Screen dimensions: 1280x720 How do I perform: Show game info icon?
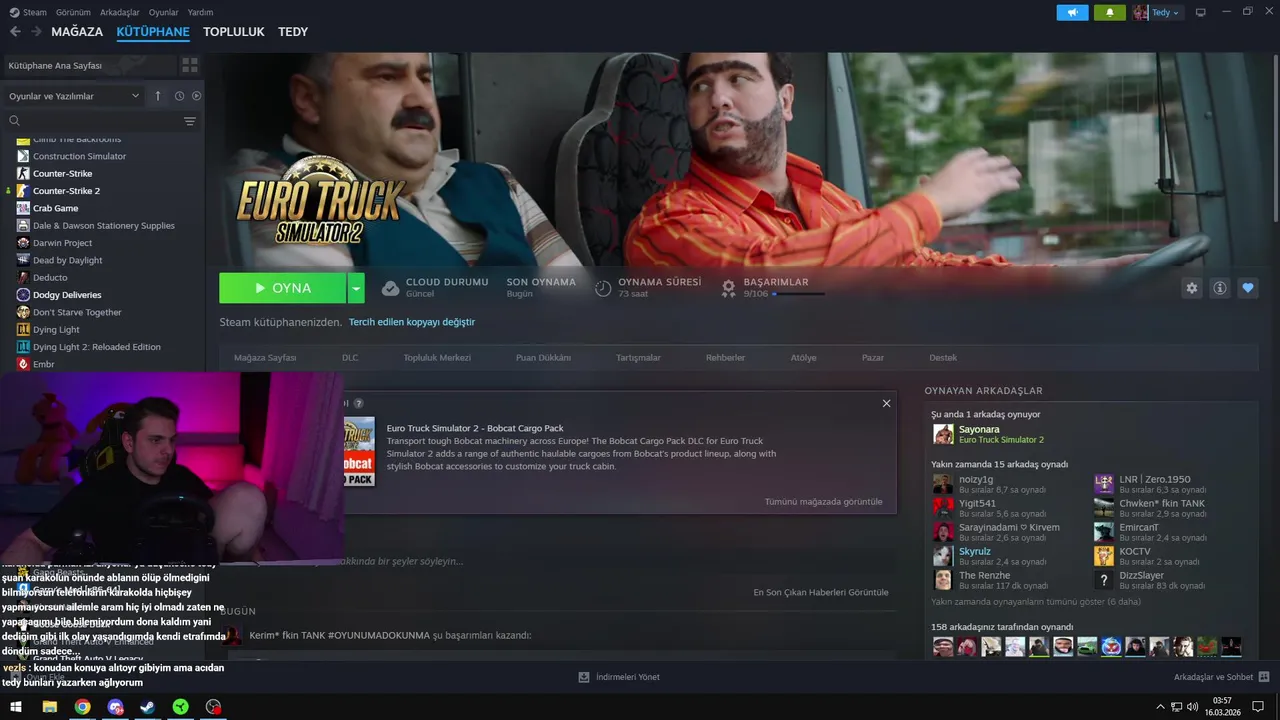pos(1219,288)
